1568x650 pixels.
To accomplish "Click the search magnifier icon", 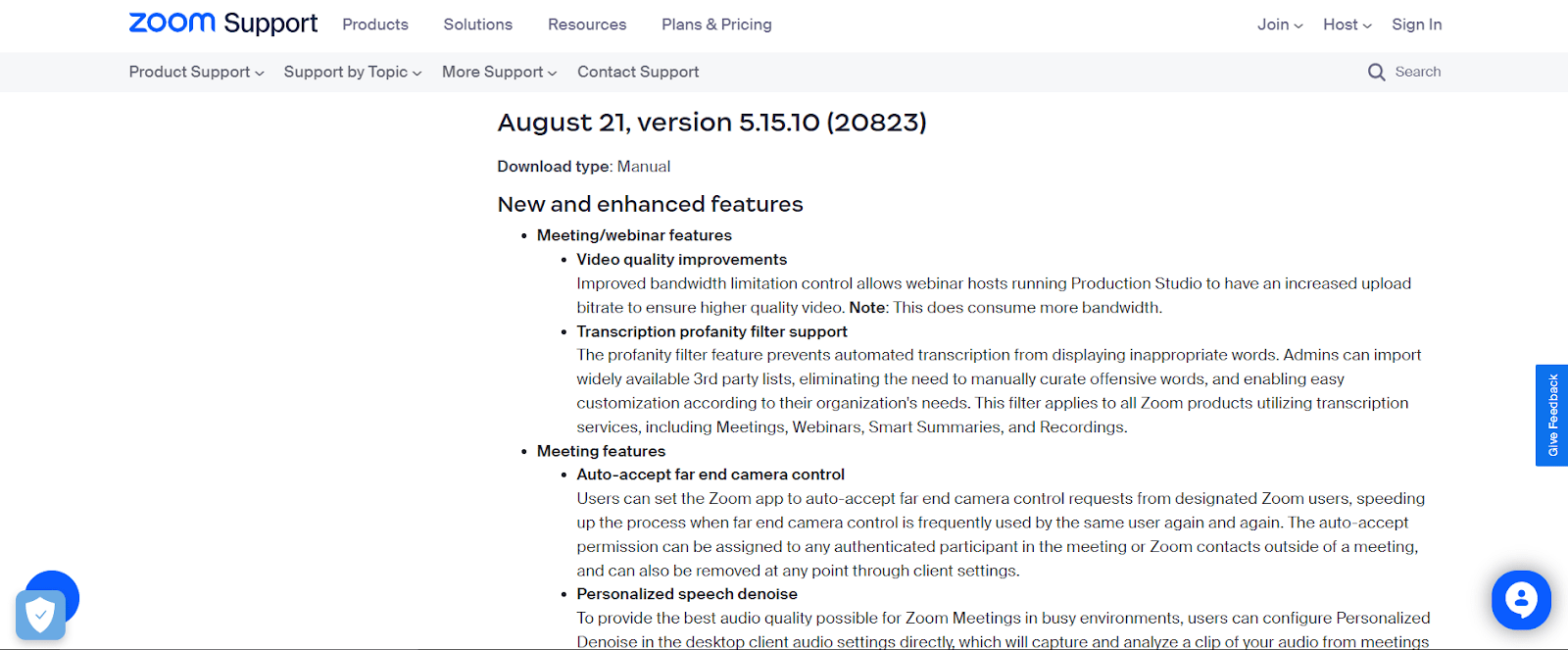I will [x=1376, y=72].
